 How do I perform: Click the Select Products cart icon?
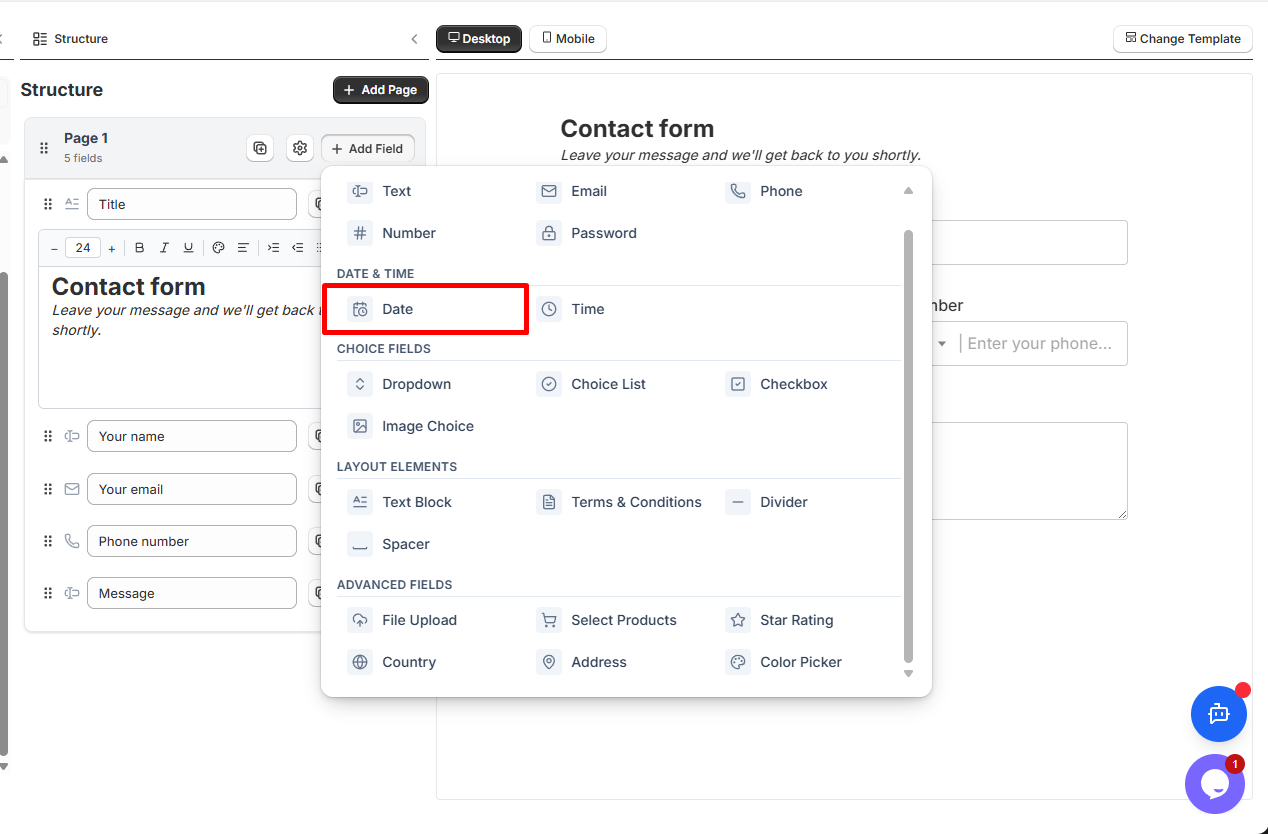(x=549, y=620)
